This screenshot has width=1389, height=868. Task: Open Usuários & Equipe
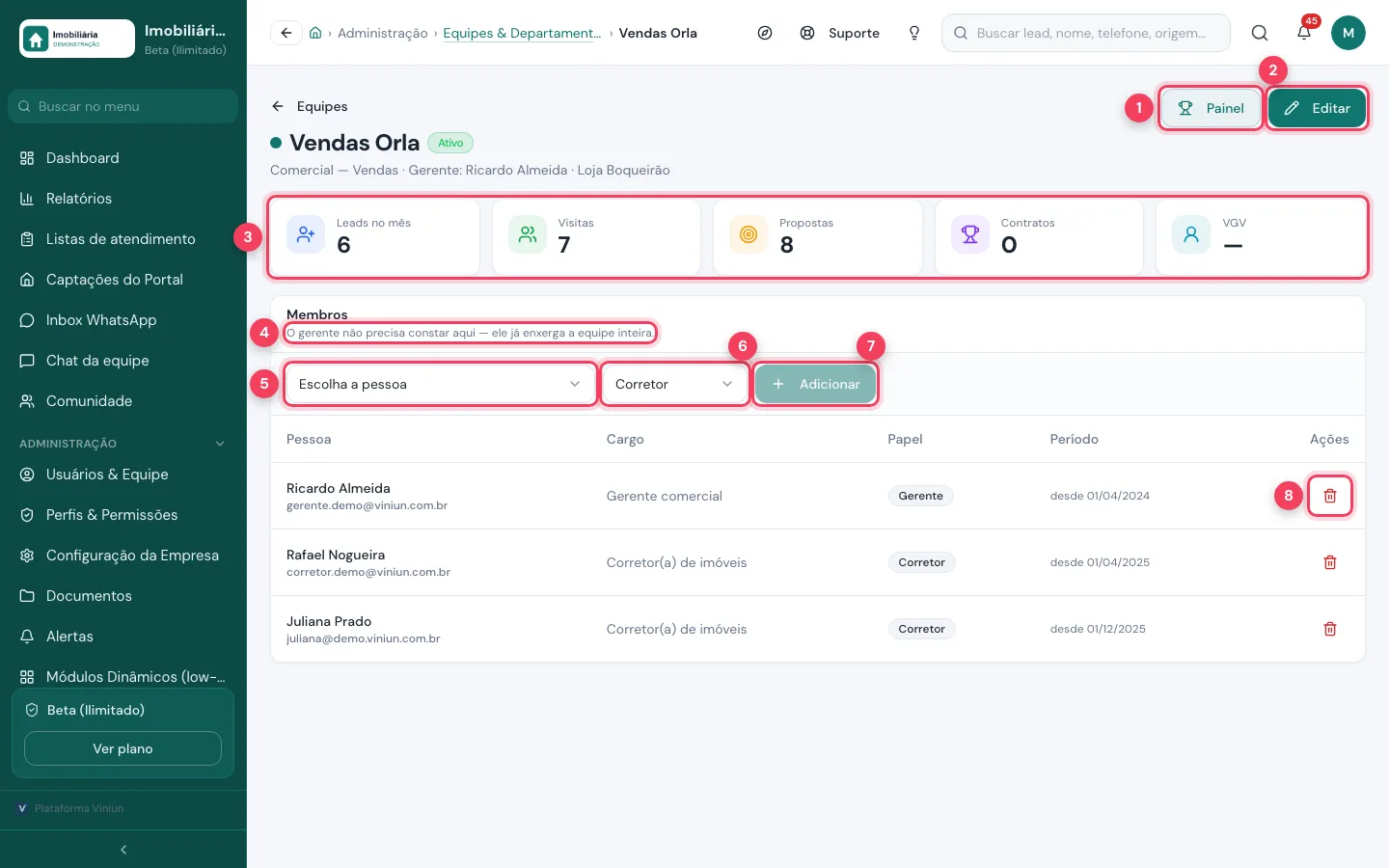[x=123, y=475]
